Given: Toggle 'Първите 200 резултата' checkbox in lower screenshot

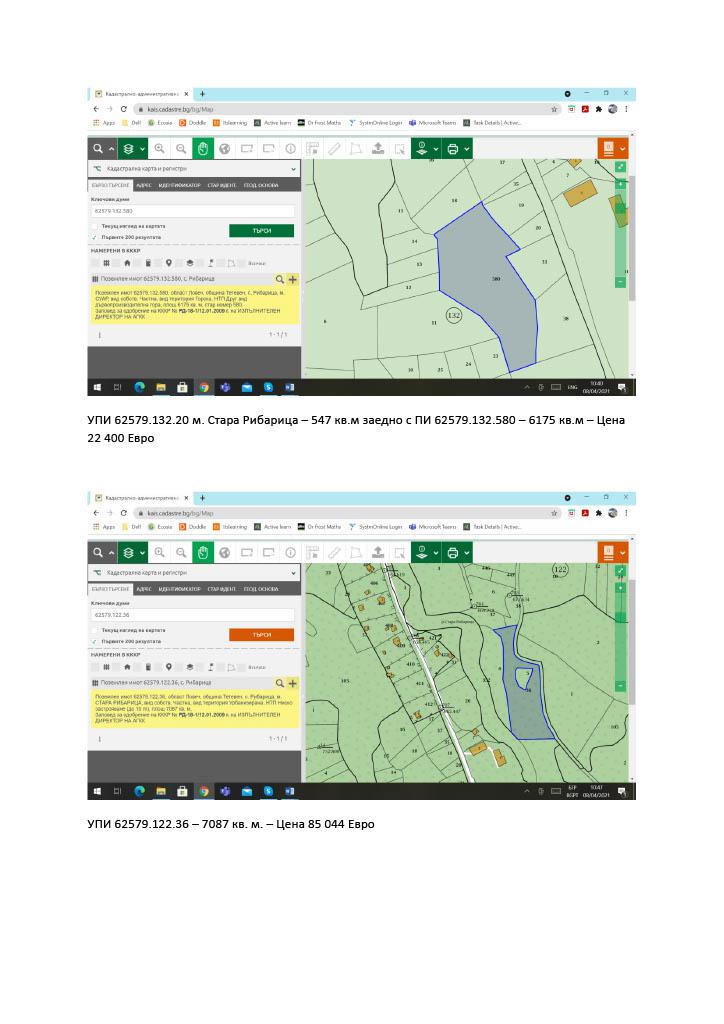Looking at the screenshot, I should click(x=95, y=641).
